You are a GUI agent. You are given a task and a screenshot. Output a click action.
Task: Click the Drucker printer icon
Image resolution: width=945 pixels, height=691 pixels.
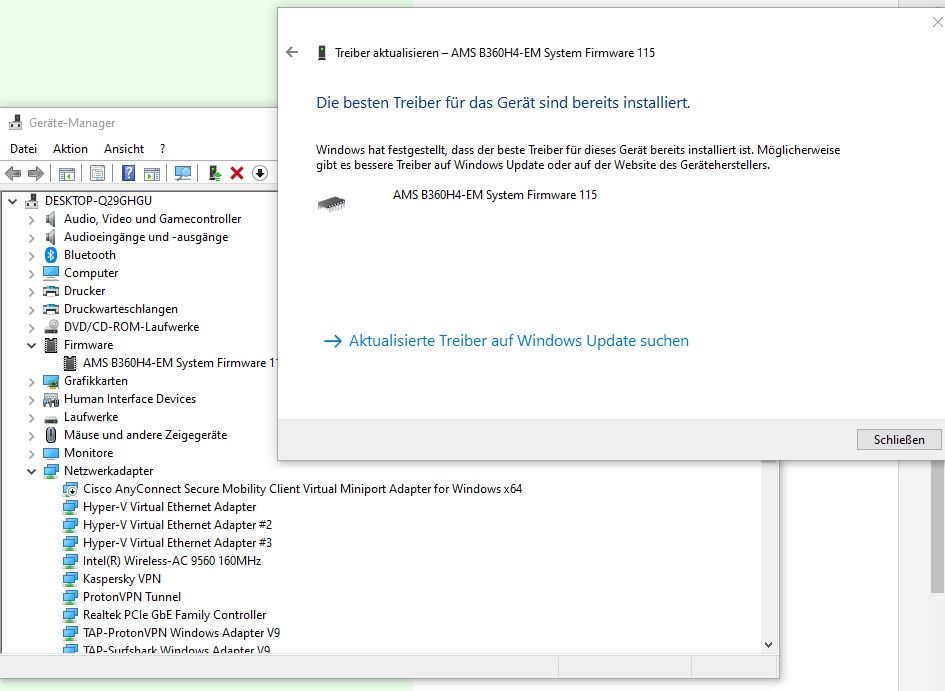click(51, 291)
